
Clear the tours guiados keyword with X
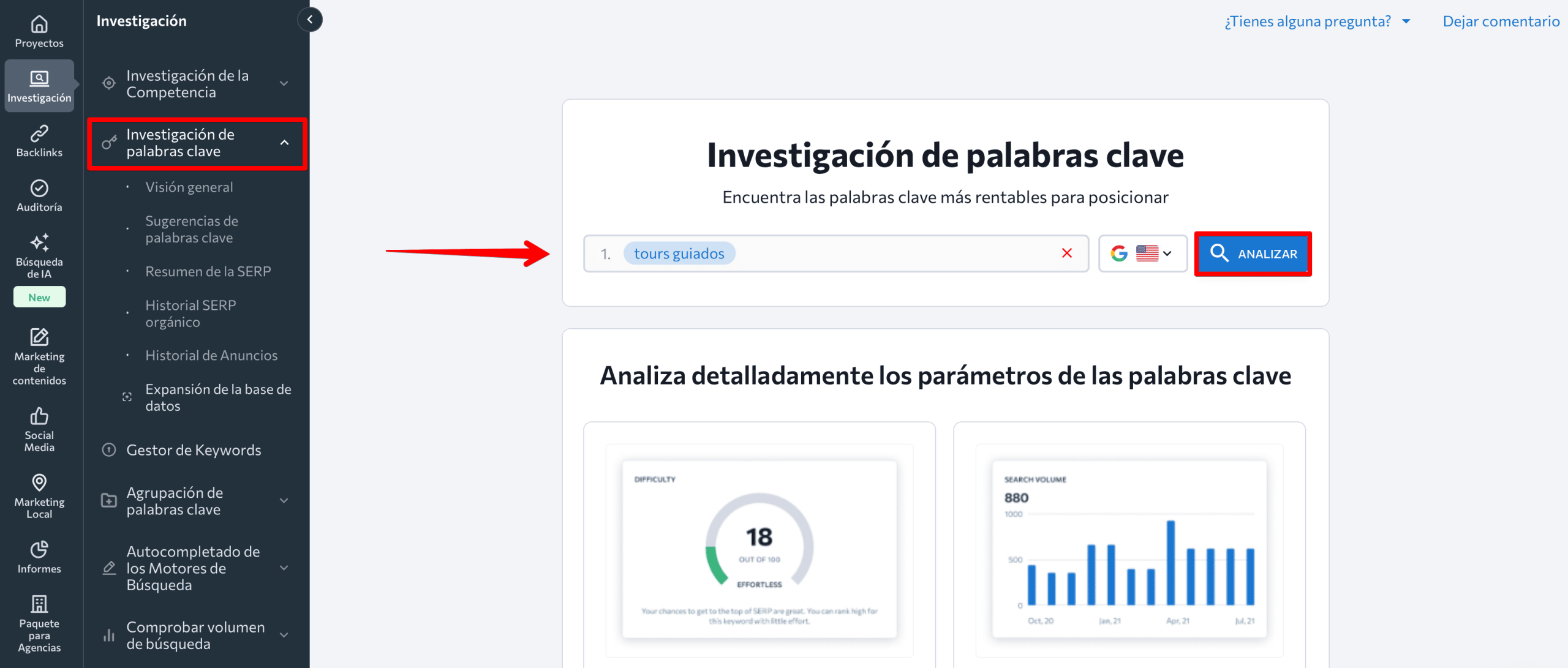[x=1066, y=253]
